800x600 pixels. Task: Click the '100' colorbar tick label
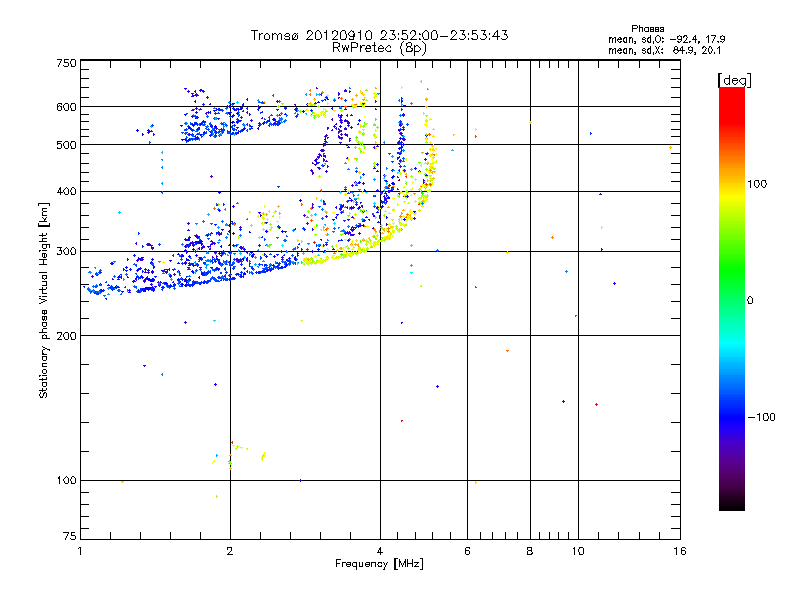pos(757,184)
